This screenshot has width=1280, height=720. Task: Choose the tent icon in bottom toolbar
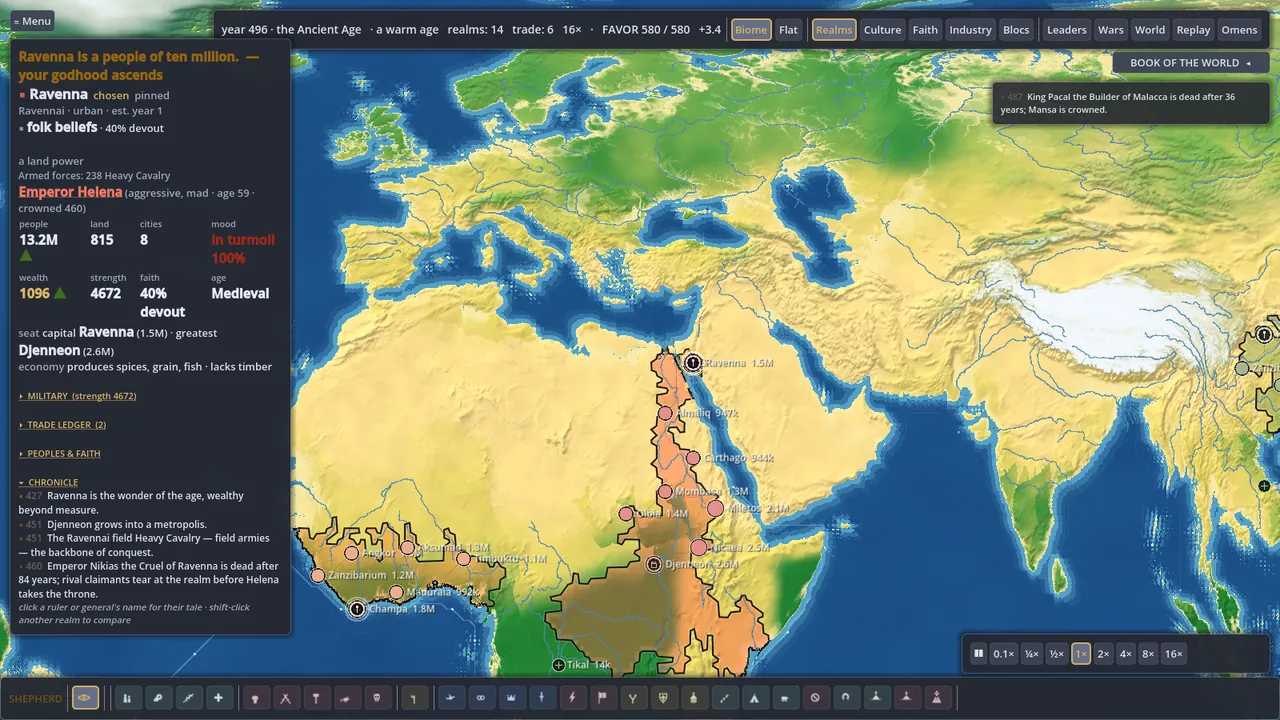click(754, 698)
